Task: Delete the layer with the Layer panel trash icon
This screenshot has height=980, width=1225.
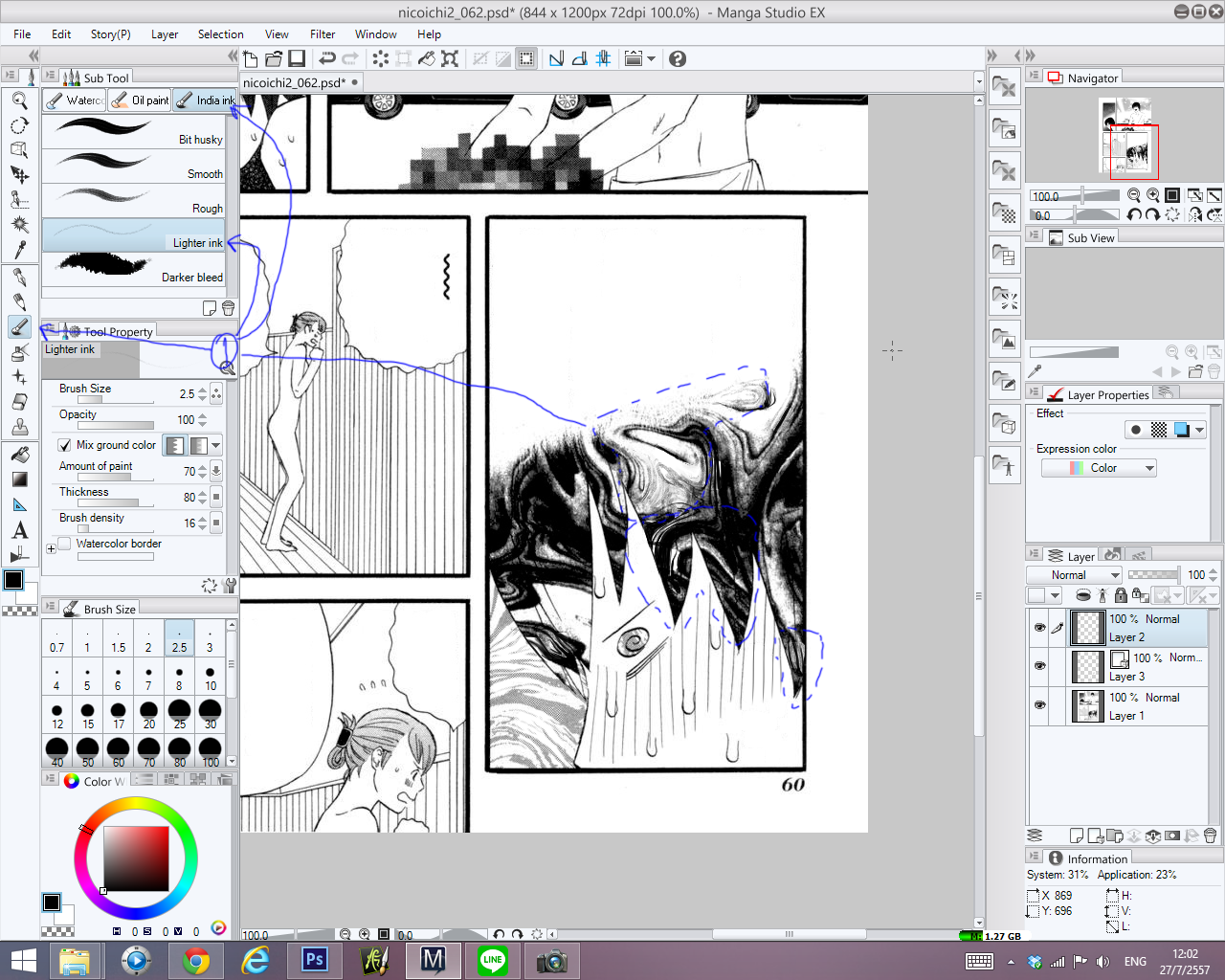Action: click(x=1211, y=835)
